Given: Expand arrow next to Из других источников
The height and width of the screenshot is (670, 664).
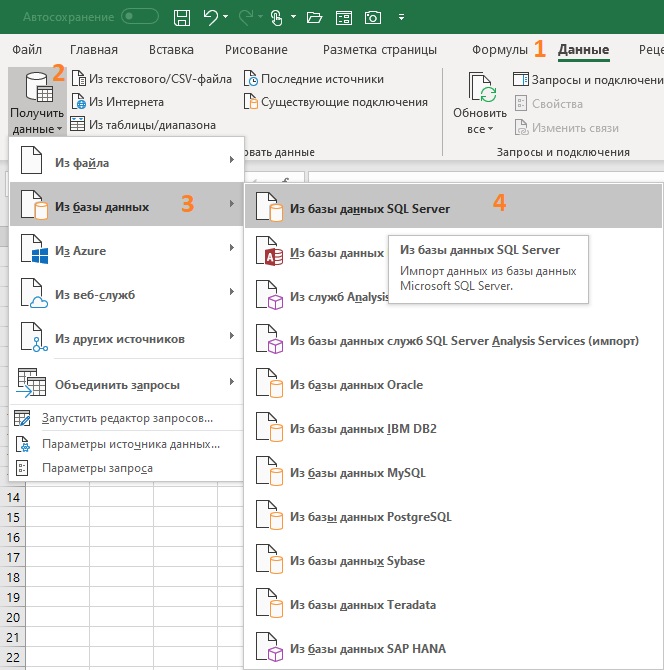Looking at the screenshot, I should (232, 335).
